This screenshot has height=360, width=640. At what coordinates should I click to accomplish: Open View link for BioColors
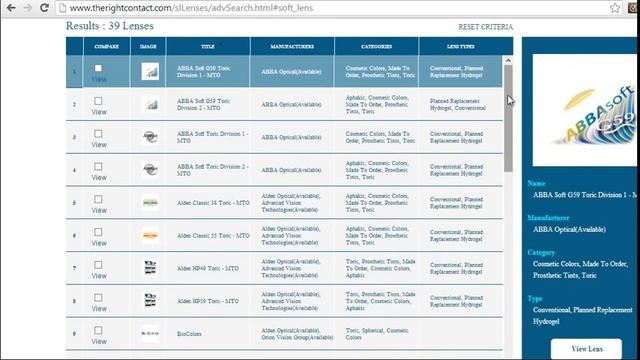pos(99,341)
